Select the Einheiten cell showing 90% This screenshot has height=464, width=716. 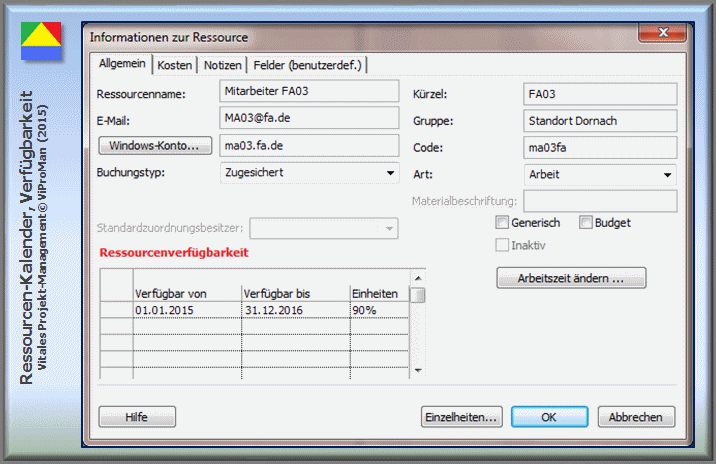pyautogui.click(x=380, y=311)
